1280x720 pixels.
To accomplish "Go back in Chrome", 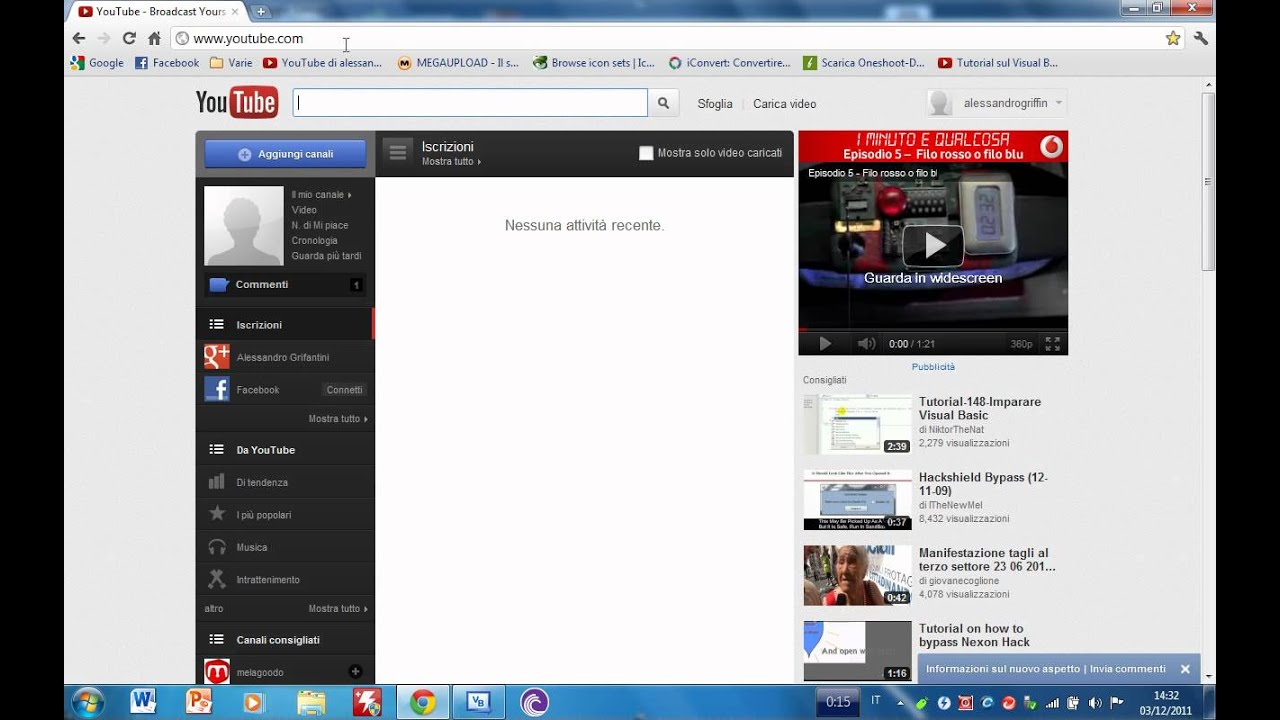I will tap(79, 38).
